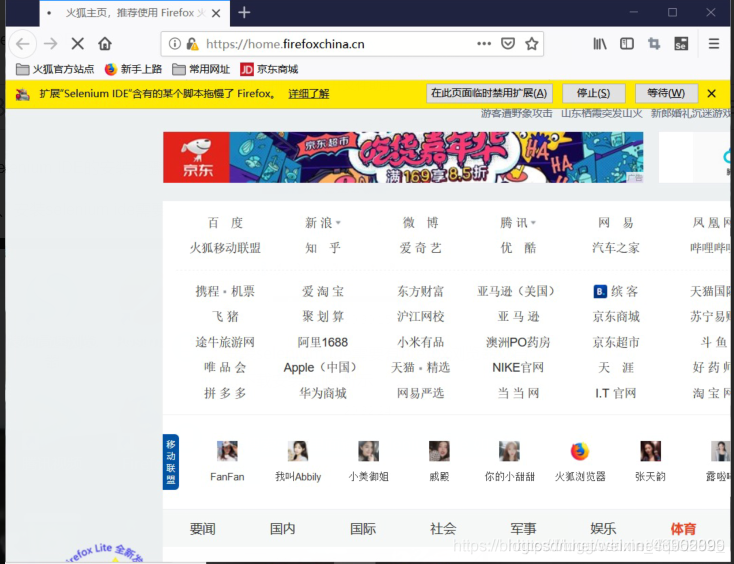Click 在此页面临时禁用扩展 button
The width and height of the screenshot is (734, 564).
click(489, 94)
